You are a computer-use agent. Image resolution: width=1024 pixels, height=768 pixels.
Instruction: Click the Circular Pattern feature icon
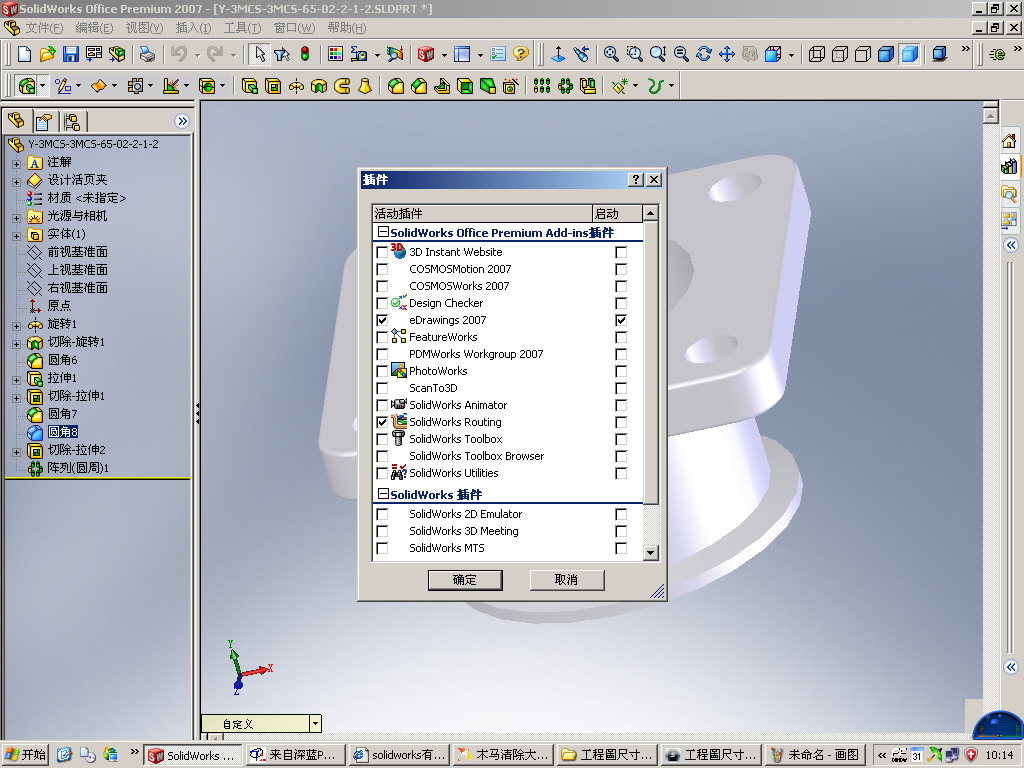(x=565, y=86)
